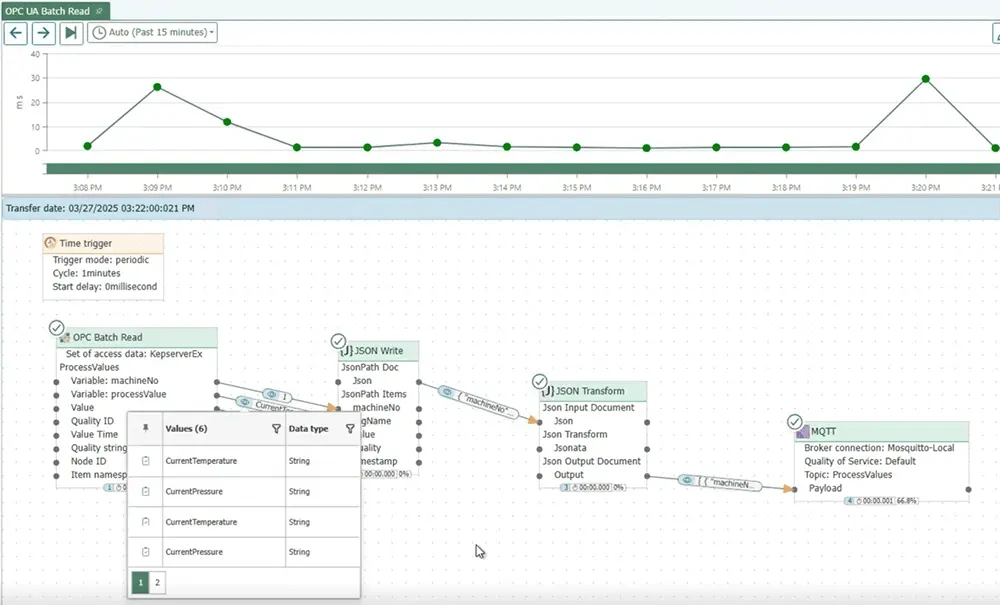Click the check mark status on the OPC Batch Read node
The width and height of the screenshot is (1000, 605).
(56, 328)
